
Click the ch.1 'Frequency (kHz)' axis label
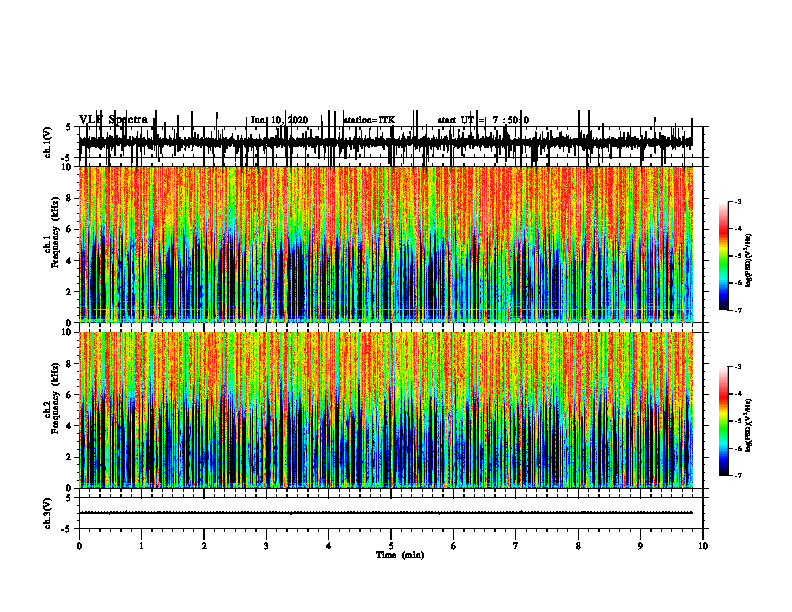[x=55, y=233]
